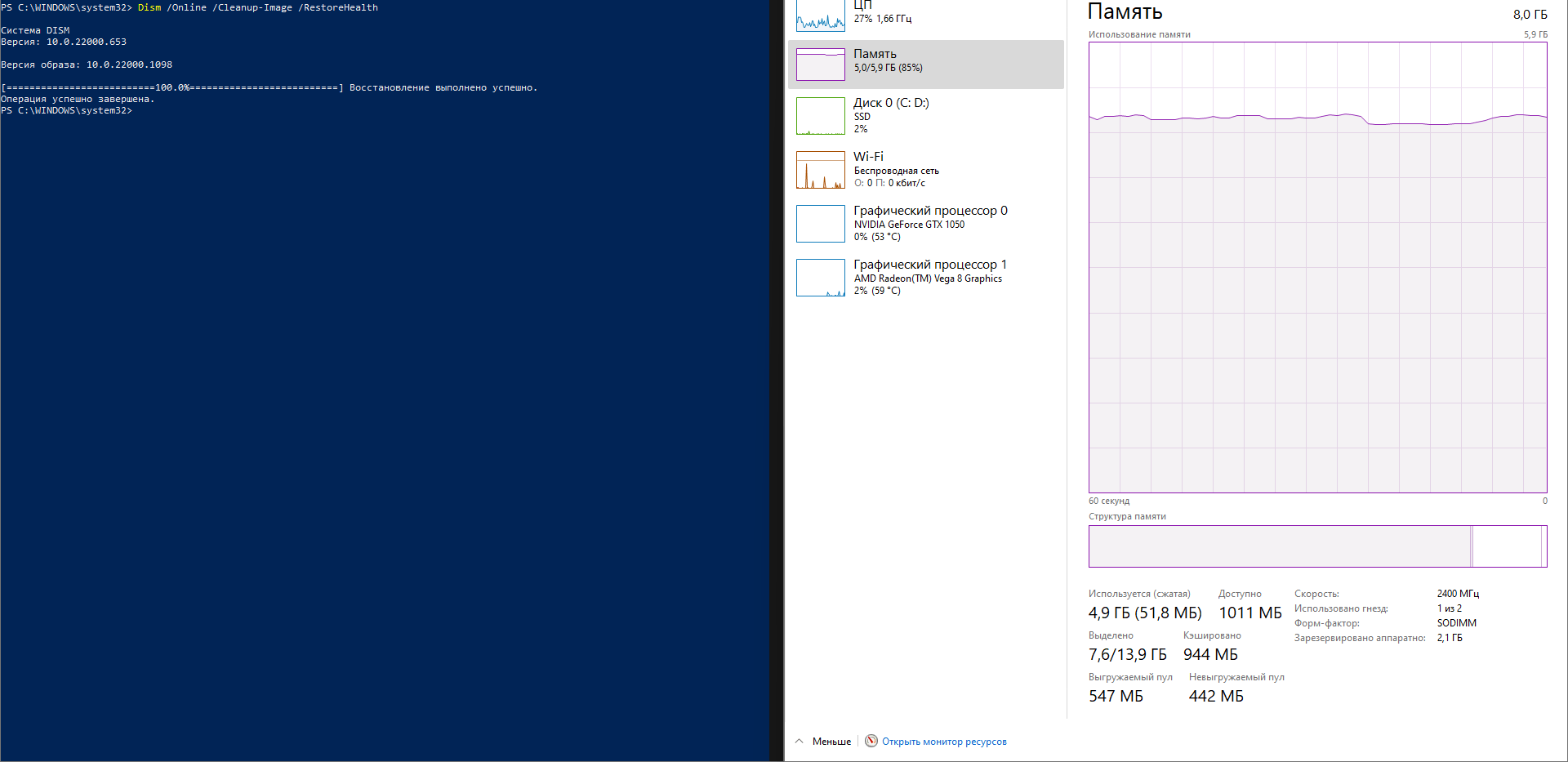This screenshot has height=762, width=1568.
Task: Open Графический процессор 1 AMD entry
Action: point(926,278)
